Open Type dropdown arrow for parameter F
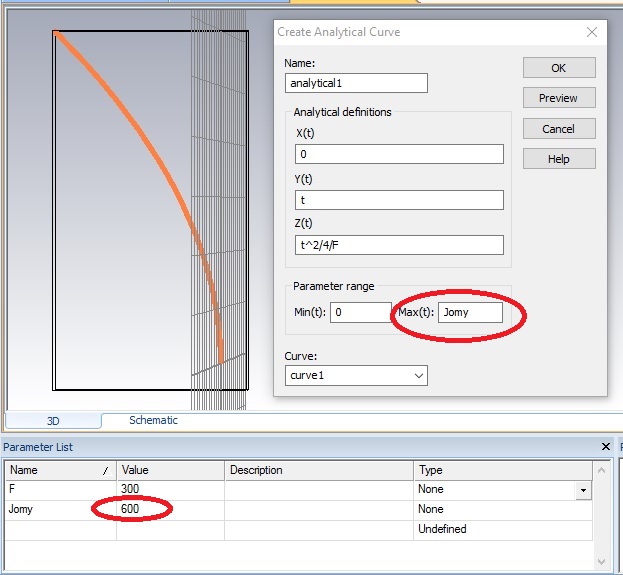The width and height of the screenshot is (623, 575). pos(583,490)
